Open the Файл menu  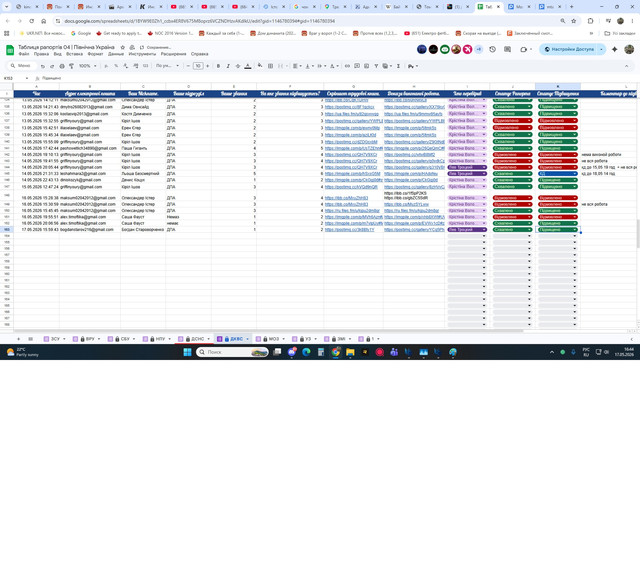tap(24, 54)
